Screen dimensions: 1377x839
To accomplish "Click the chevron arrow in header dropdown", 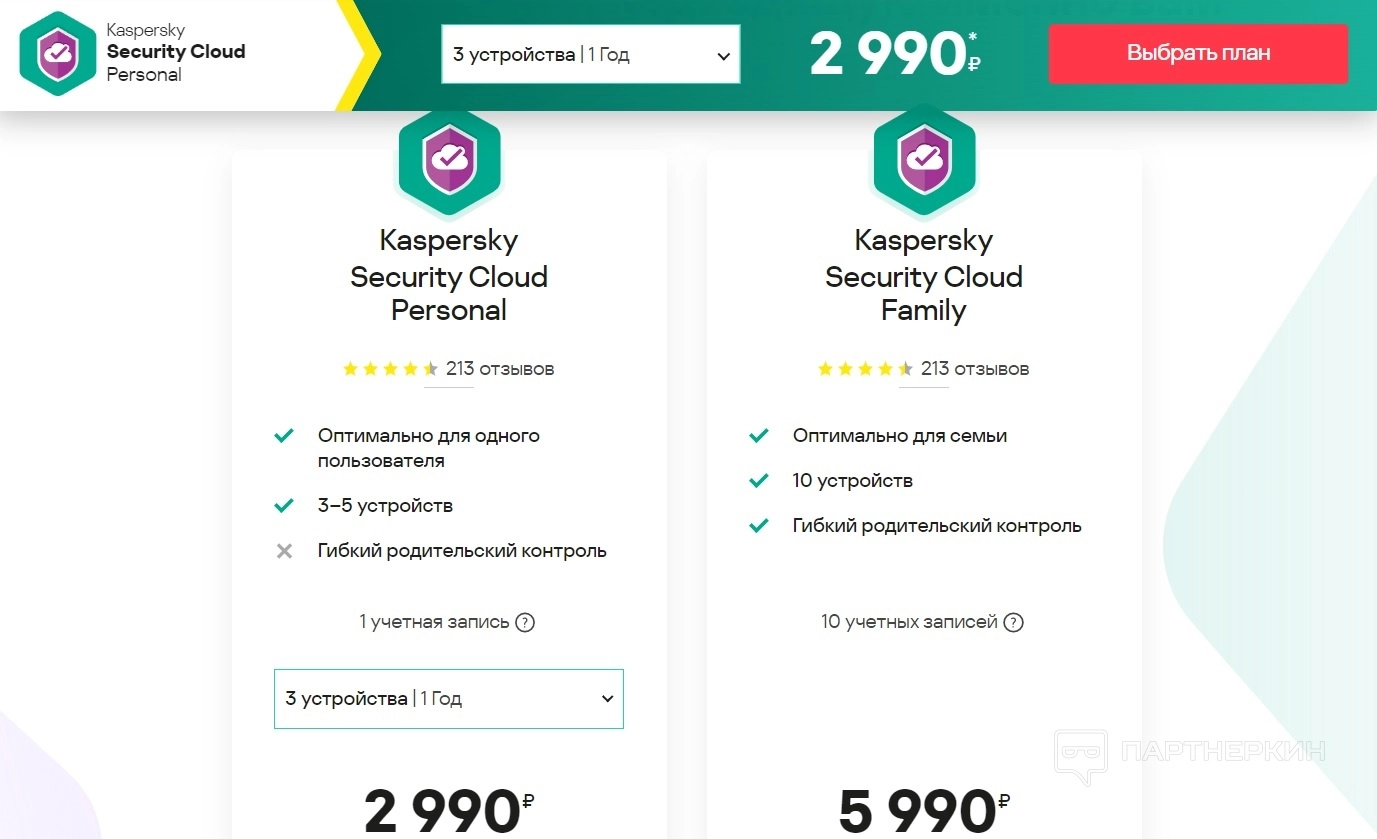I will coord(724,56).
